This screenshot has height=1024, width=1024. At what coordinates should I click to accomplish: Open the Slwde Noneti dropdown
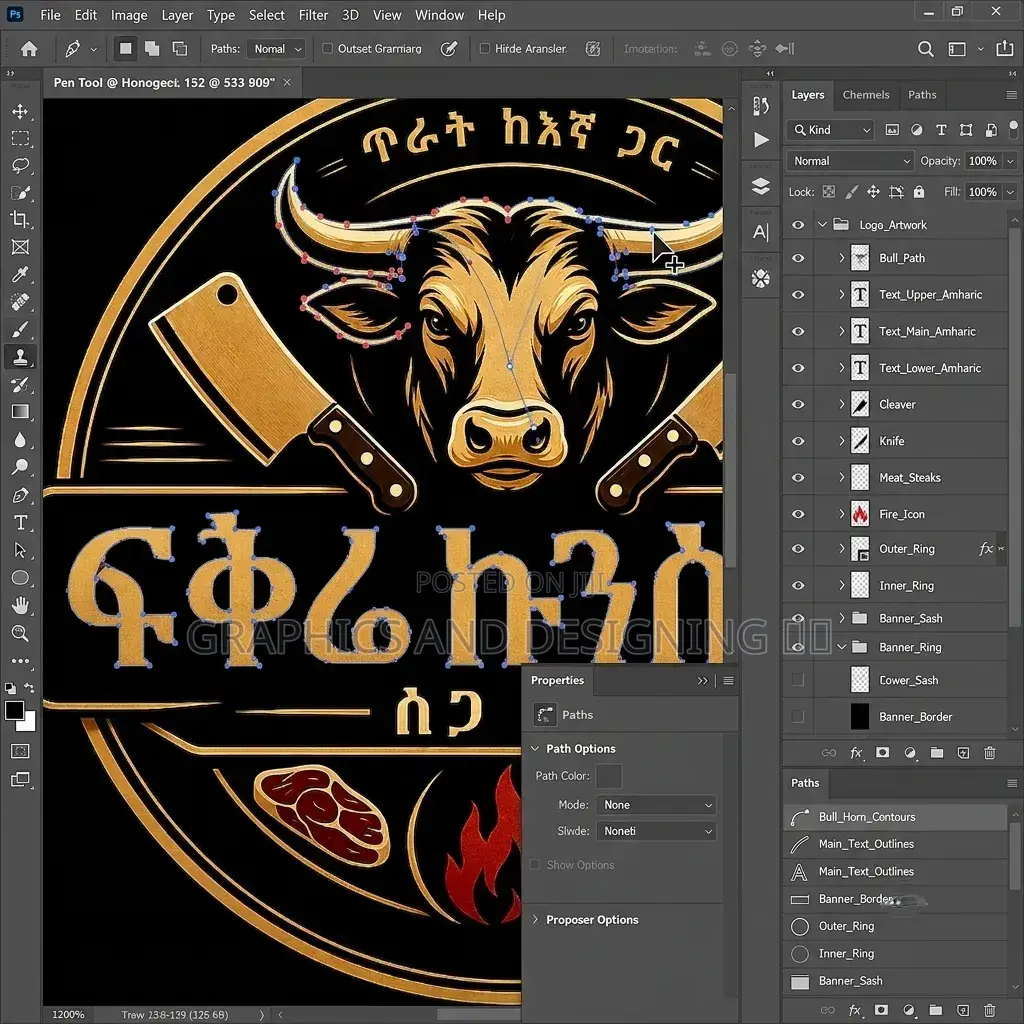[656, 831]
